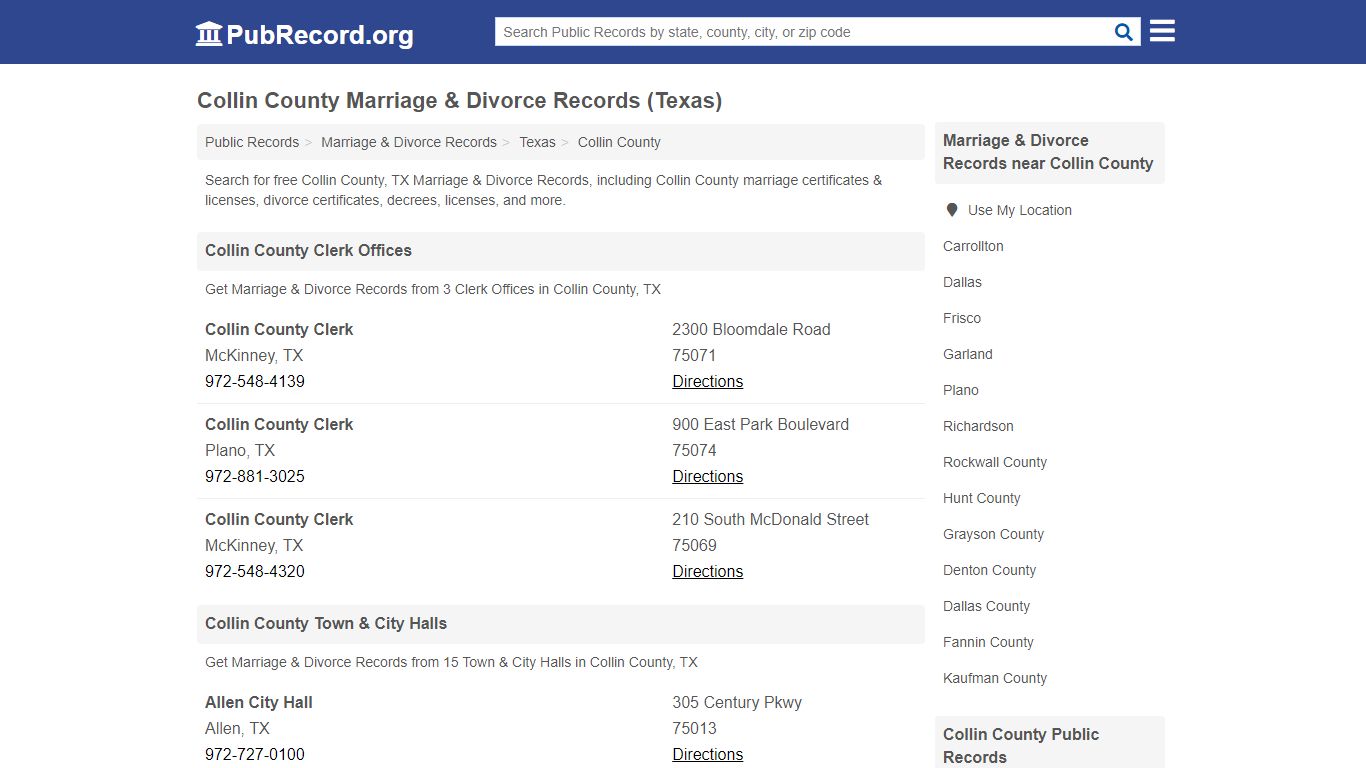Click the PubRecord.org logo

[304, 34]
